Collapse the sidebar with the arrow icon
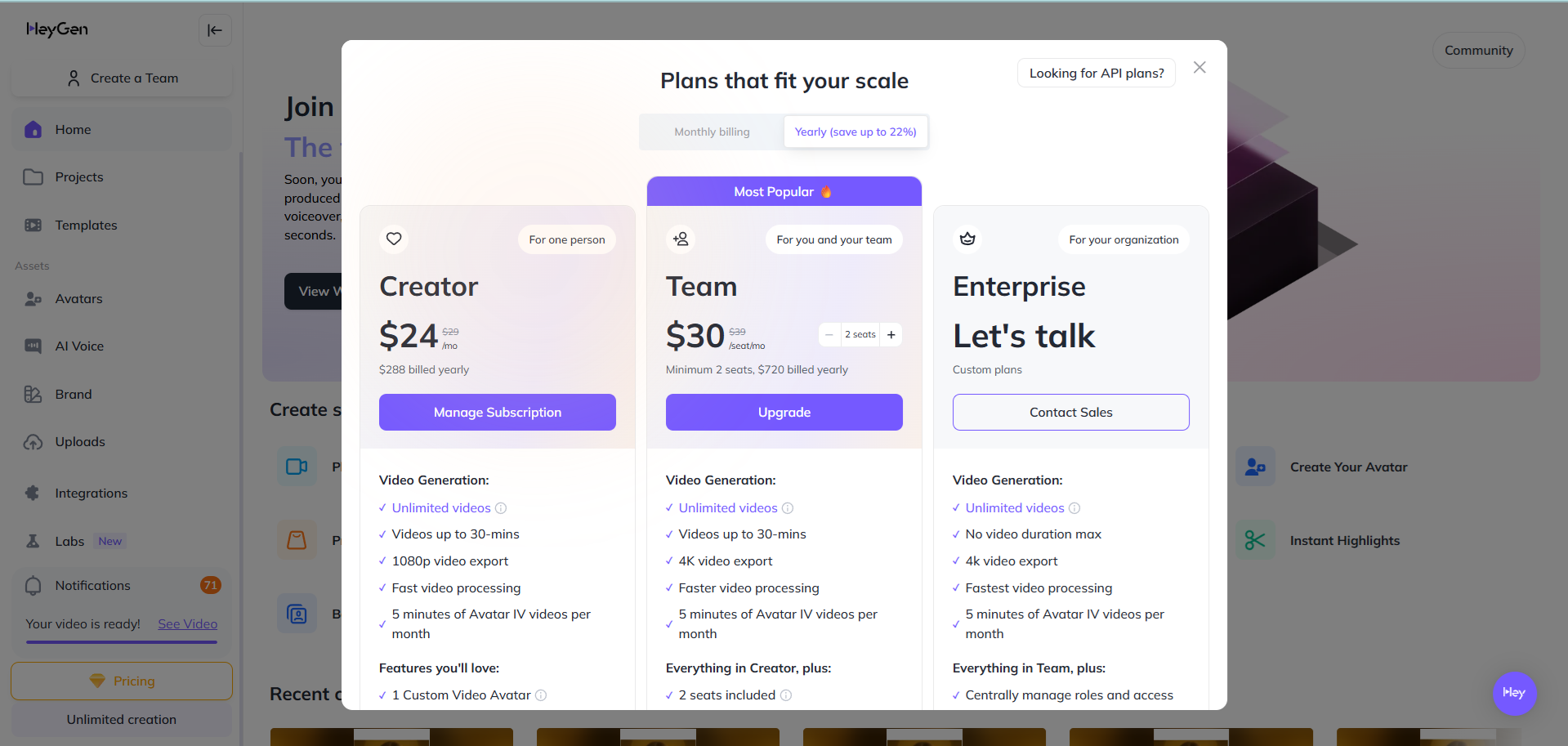The height and width of the screenshot is (746, 1568). pyautogui.click(x=215, y=30)
